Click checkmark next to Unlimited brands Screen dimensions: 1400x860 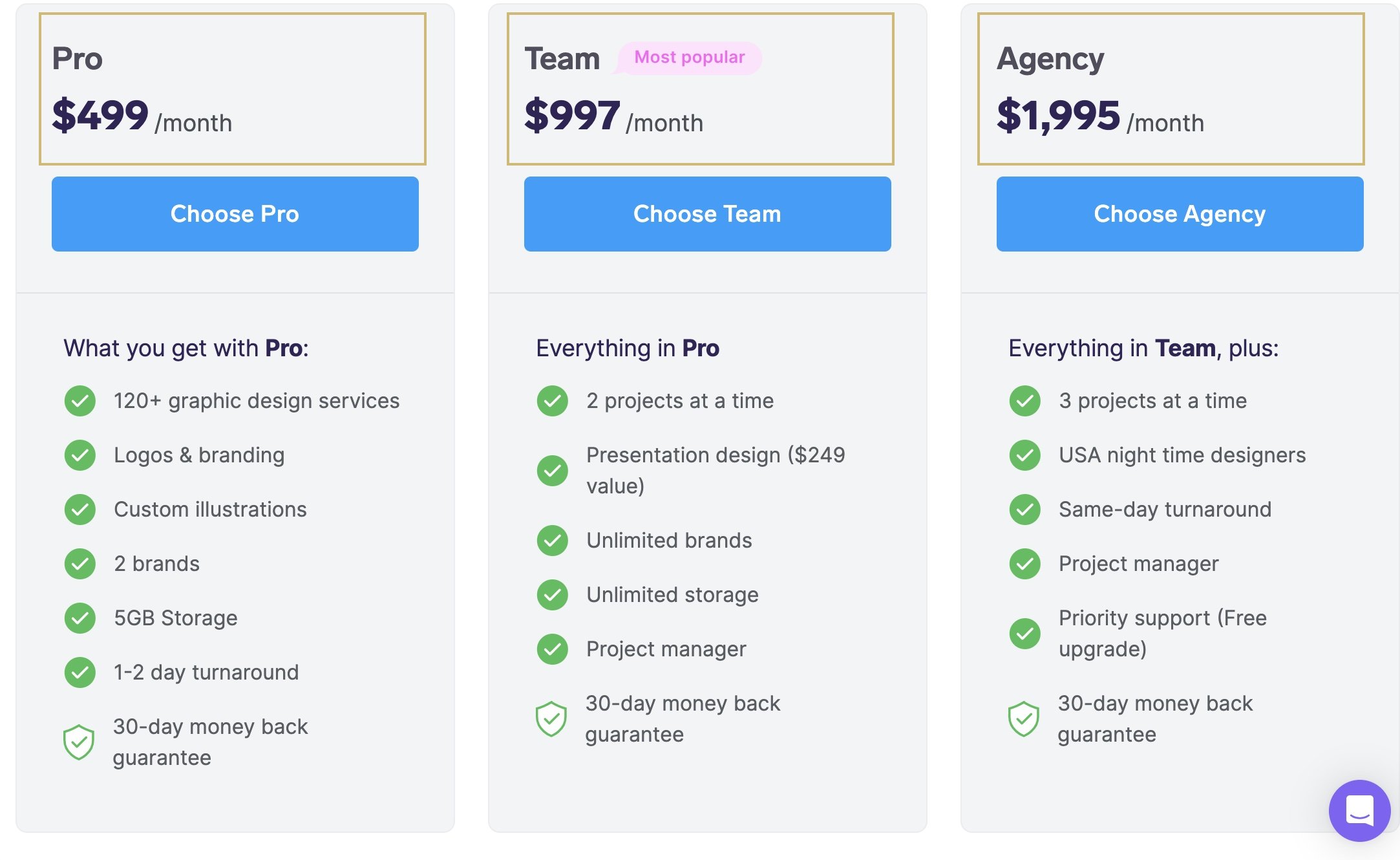pyautogui.click(x=553, y=541)
